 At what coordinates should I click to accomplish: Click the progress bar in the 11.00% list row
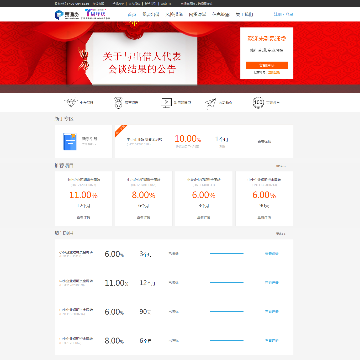tap(227, 283)
